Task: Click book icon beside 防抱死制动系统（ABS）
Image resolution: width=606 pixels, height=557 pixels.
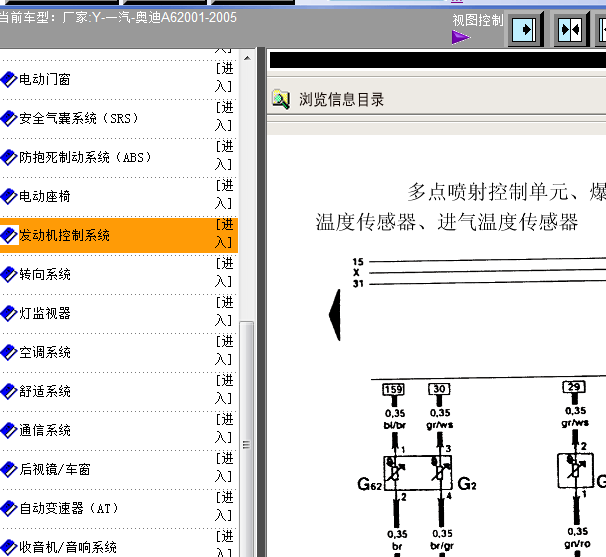Action: [9, 158]
